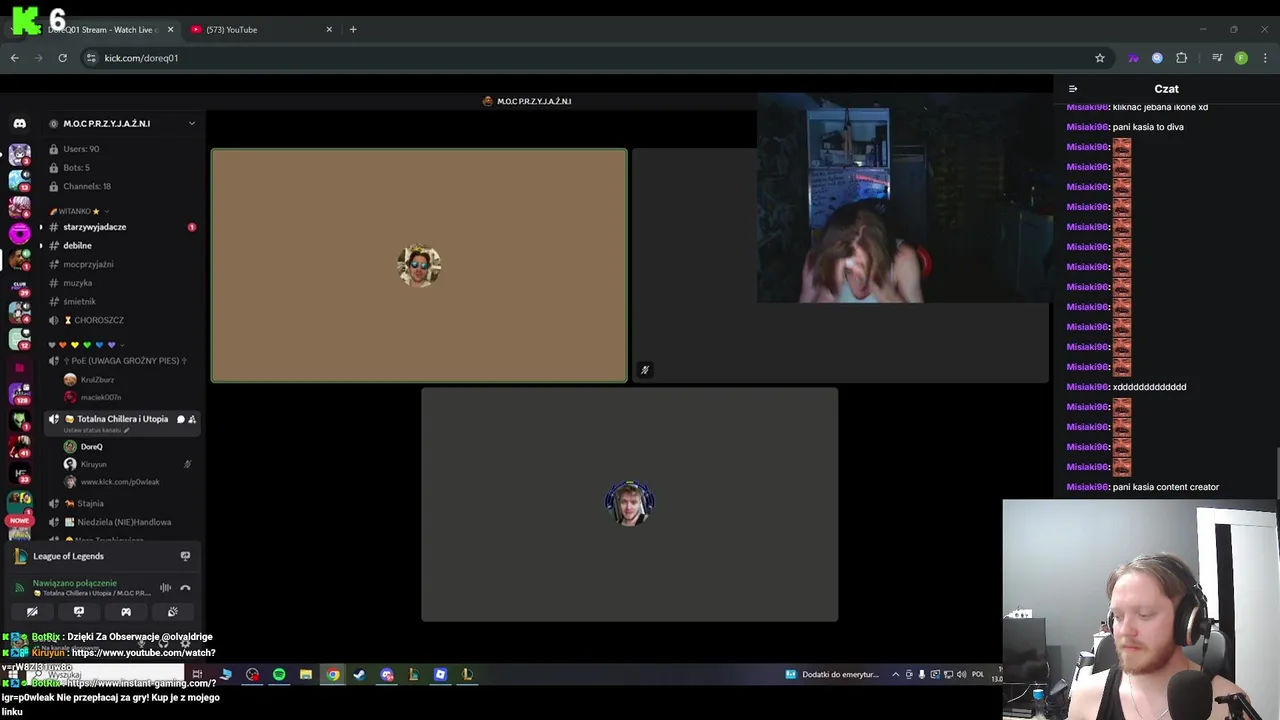Open the 7TV extension icon
The width and height of the screenshot is (1280, 720).
tap(1133, 58)
